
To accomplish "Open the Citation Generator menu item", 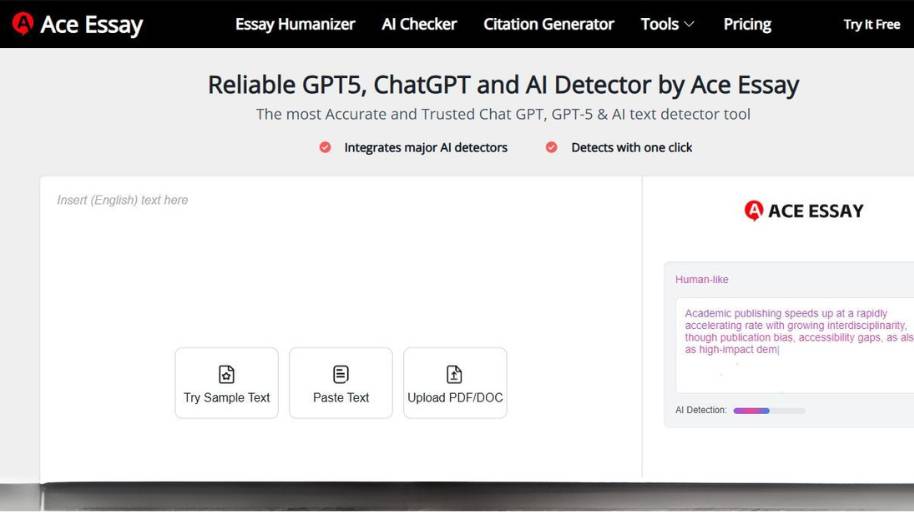I will point(548,24).
